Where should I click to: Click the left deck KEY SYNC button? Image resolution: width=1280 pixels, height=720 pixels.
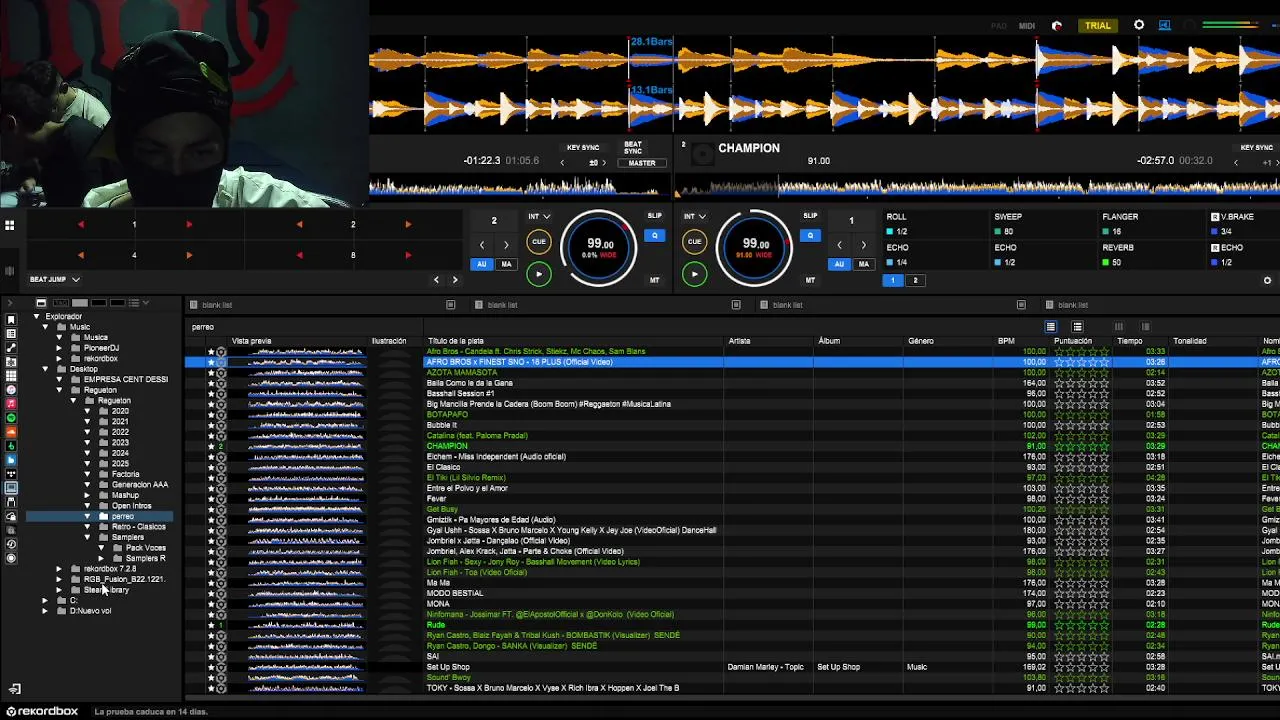click(583, 148)
